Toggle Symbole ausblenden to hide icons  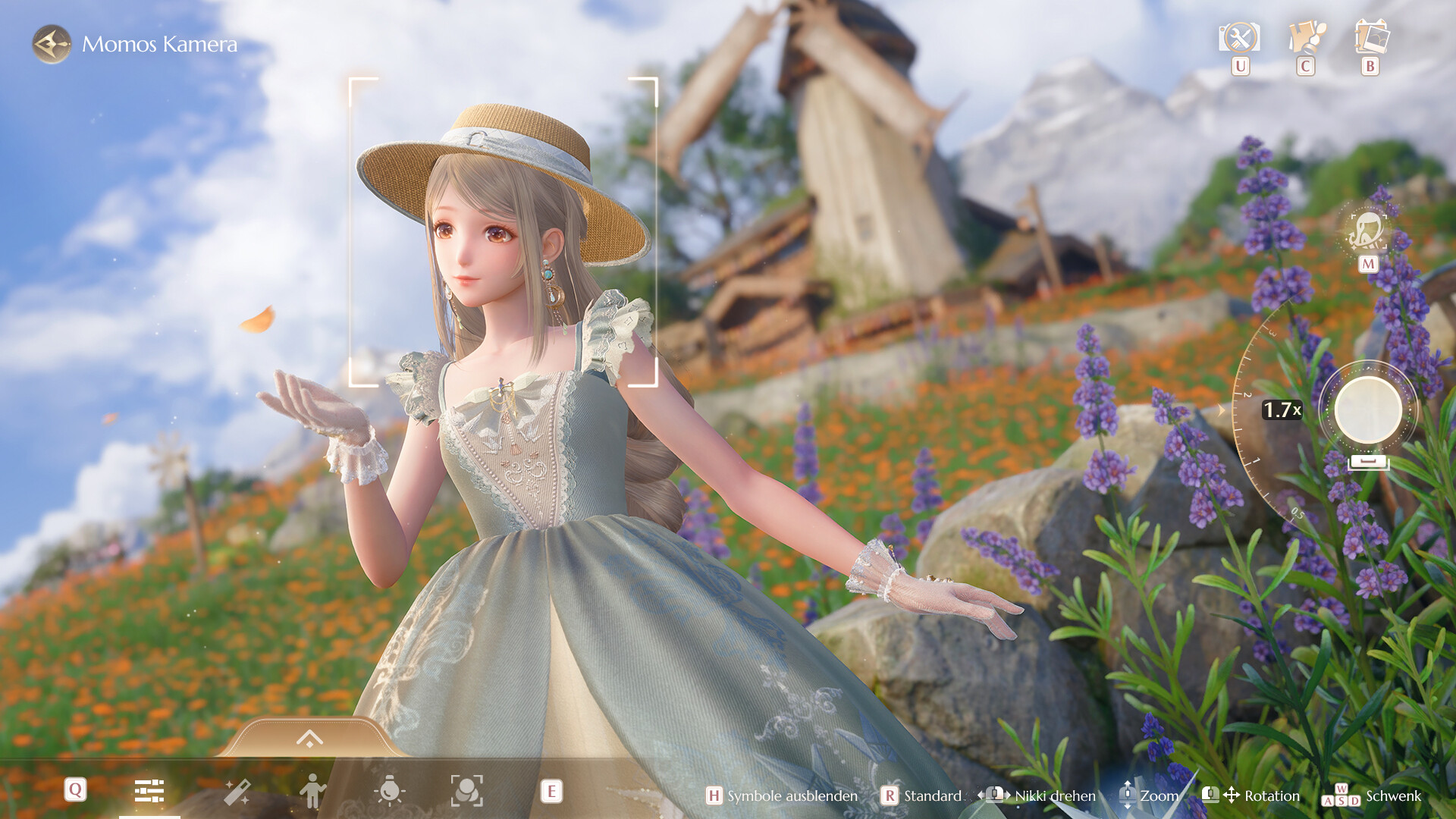click(783, 795)
